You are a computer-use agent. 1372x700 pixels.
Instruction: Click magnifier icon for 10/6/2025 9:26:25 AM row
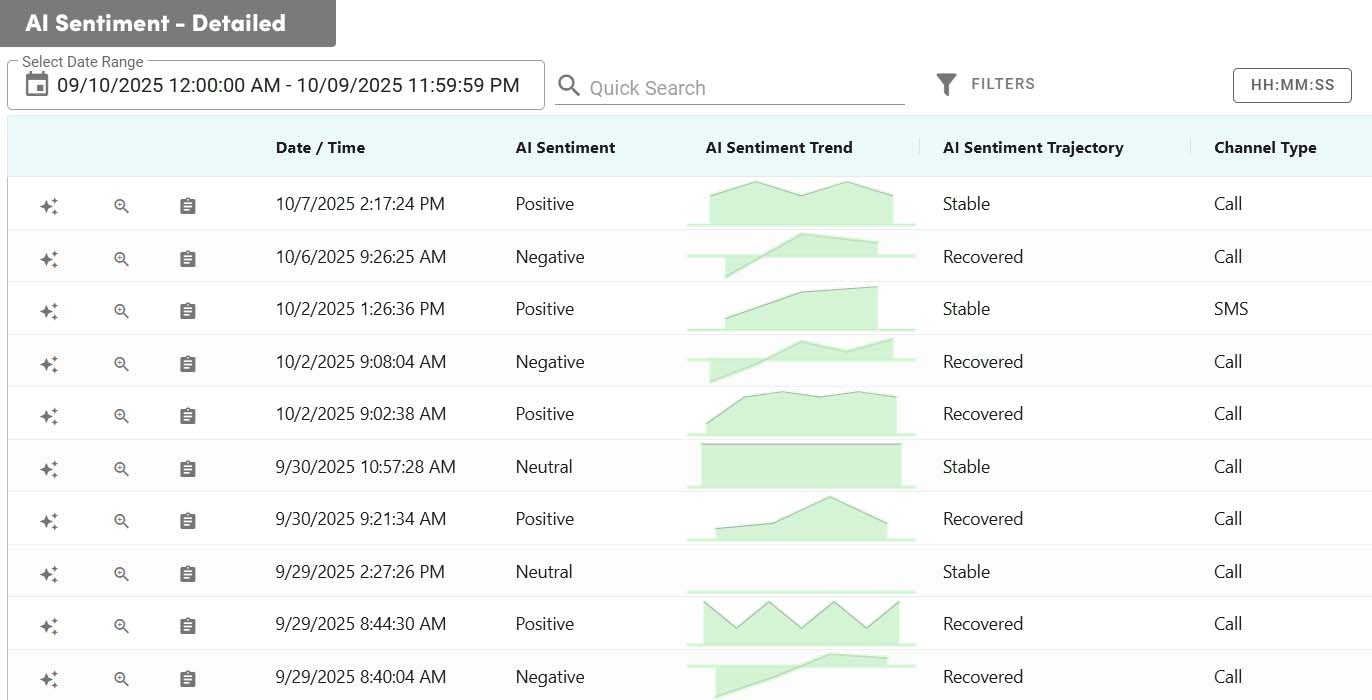tap(121, 259)
